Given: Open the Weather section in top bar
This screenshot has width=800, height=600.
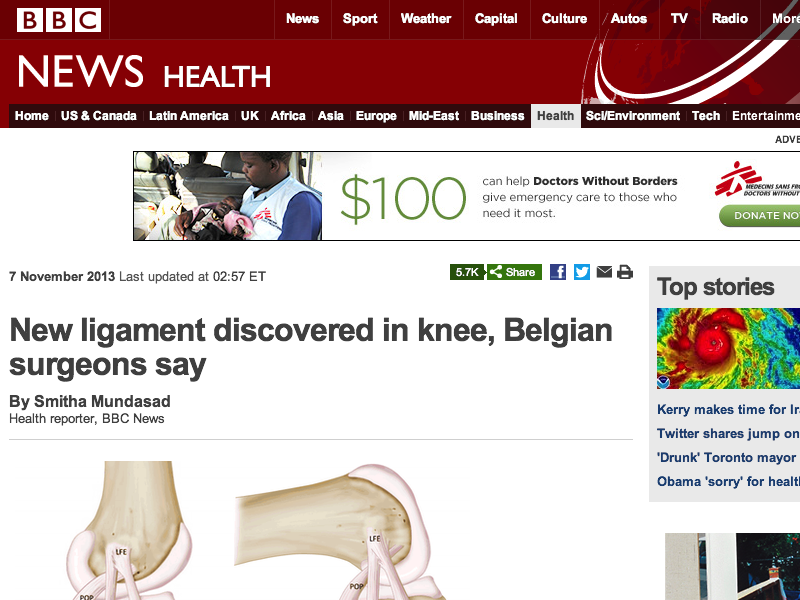Looking at the screenshot, I should 426,19.
